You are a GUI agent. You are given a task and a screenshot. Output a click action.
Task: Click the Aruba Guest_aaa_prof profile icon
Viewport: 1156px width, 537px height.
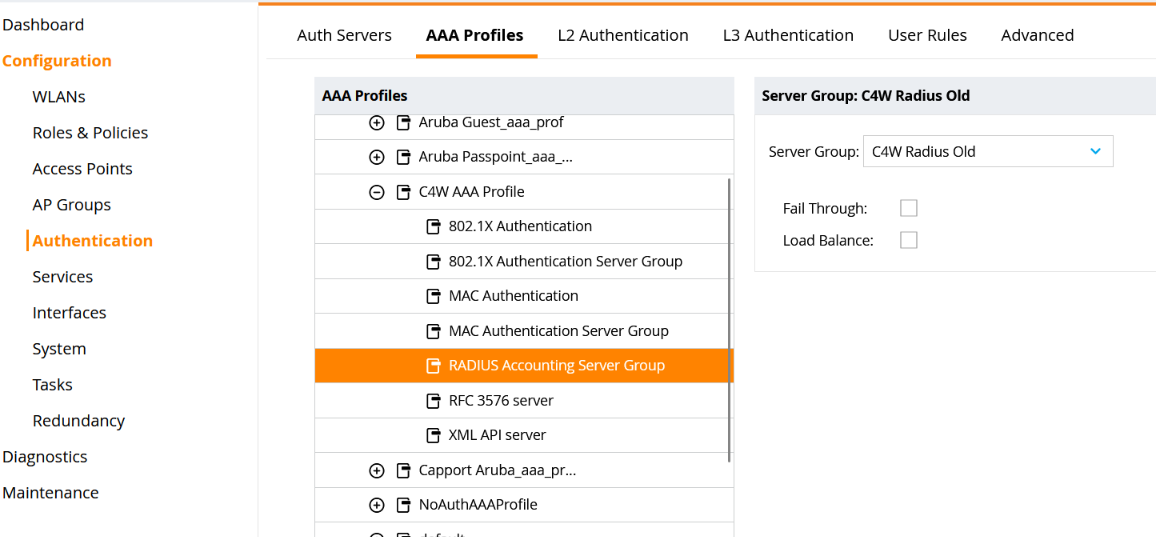[404, 123]
